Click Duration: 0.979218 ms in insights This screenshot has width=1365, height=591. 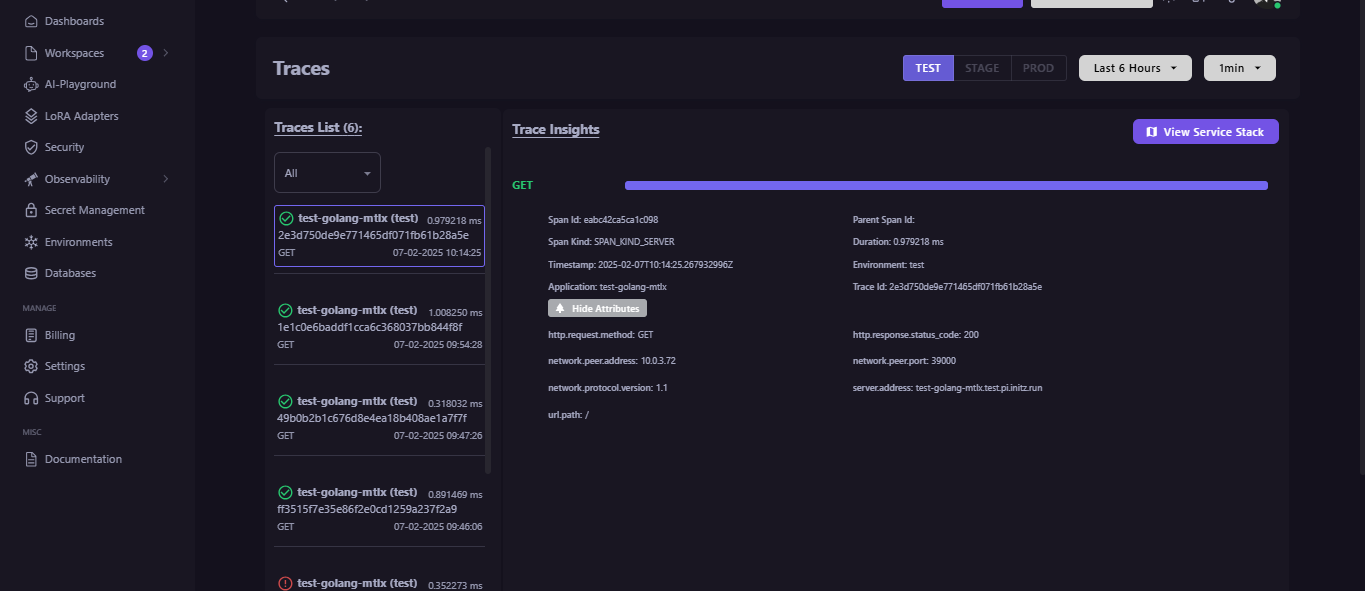coord(898,242)
